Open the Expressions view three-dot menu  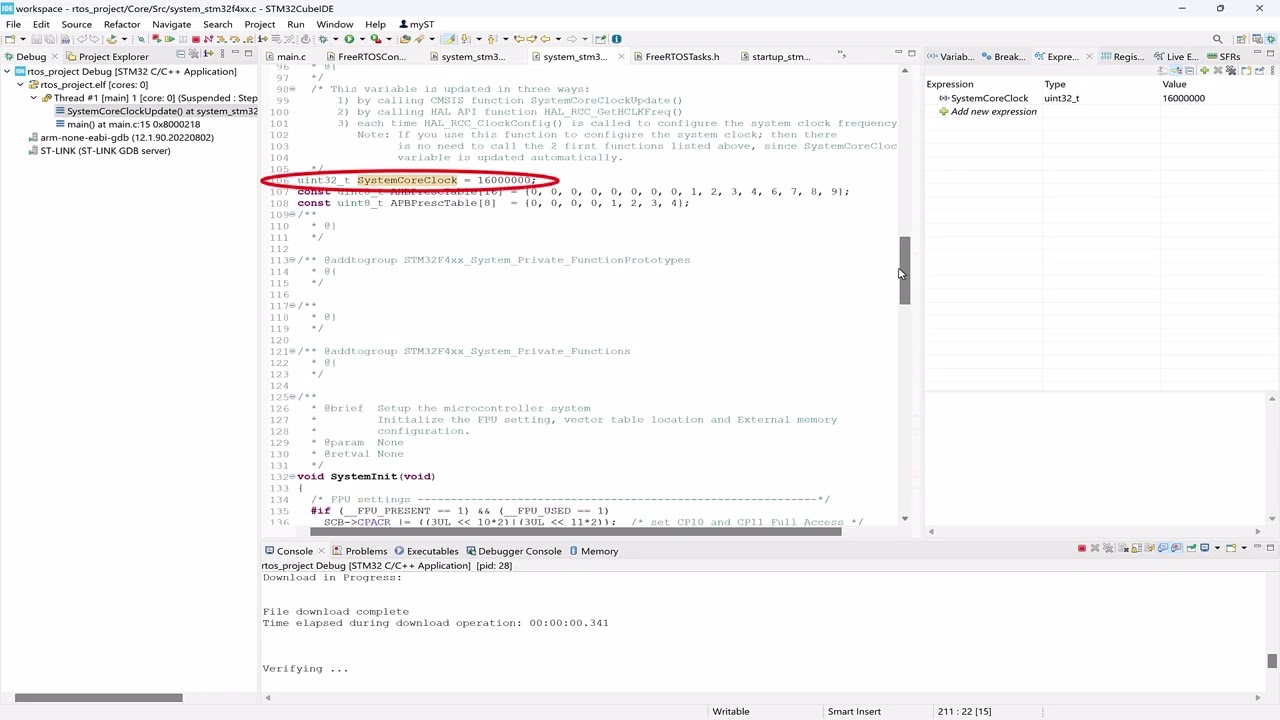(1272, 70)
